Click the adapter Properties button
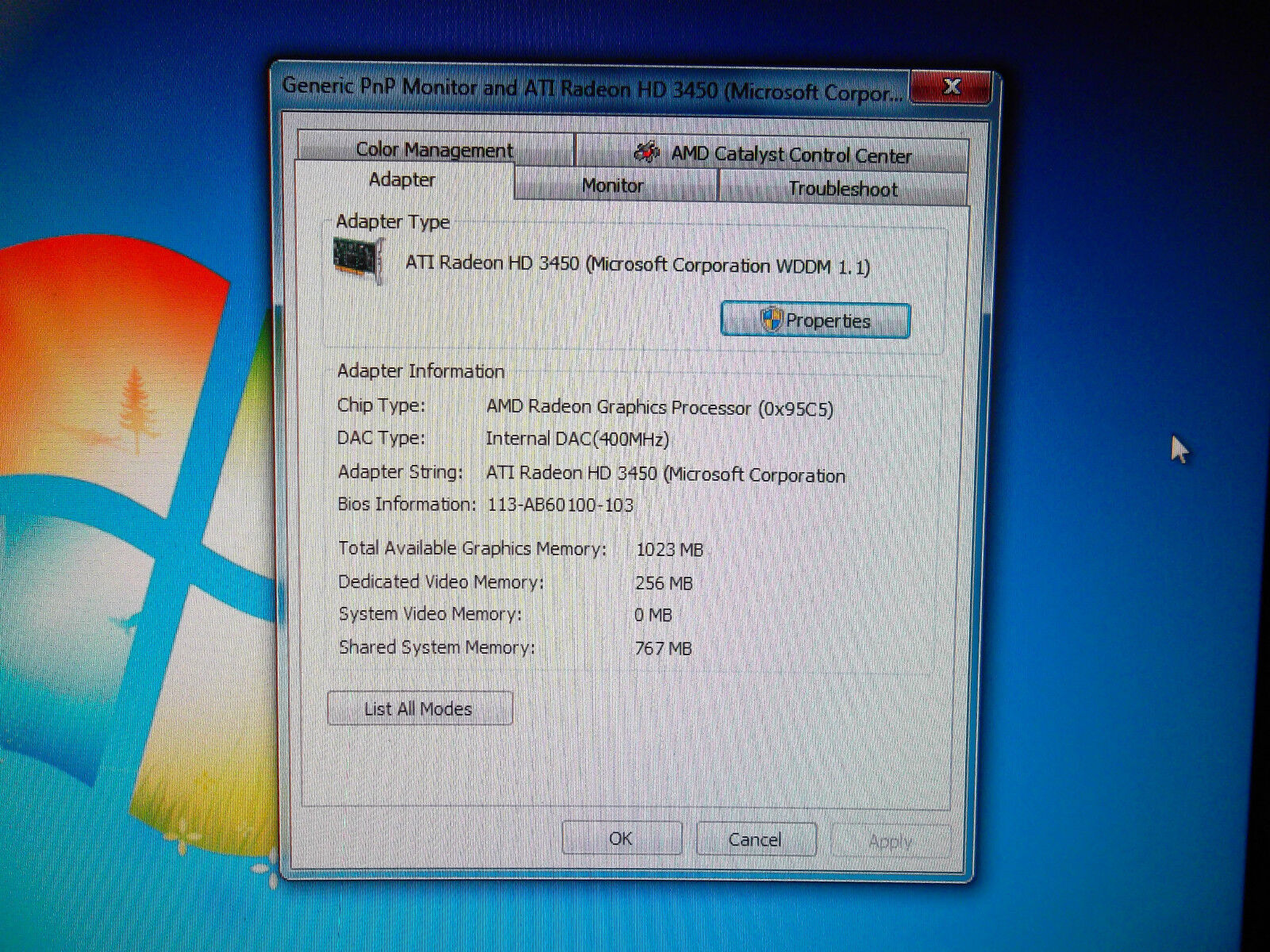Viewport: 1270px width, 952px height. coord(815,321)
